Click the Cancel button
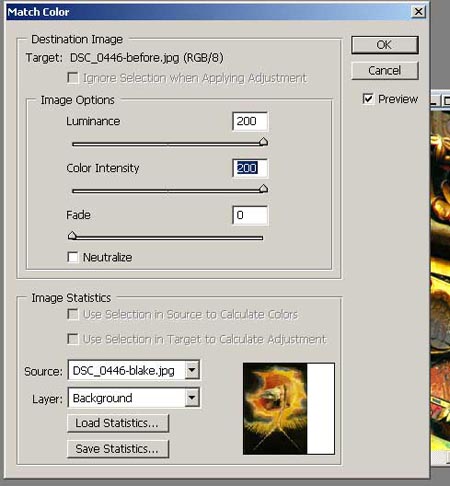Image resolution: width=450 pixels, height=486 pixels. coord(385,70)
